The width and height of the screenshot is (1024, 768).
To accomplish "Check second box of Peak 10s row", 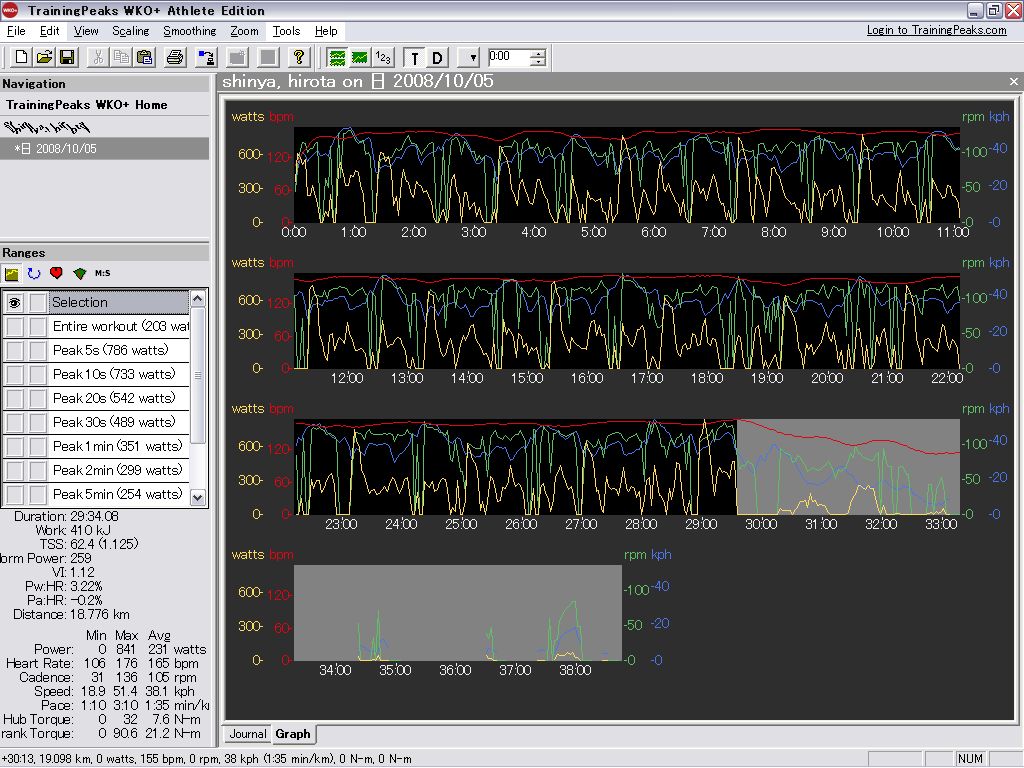I will 38,374.
